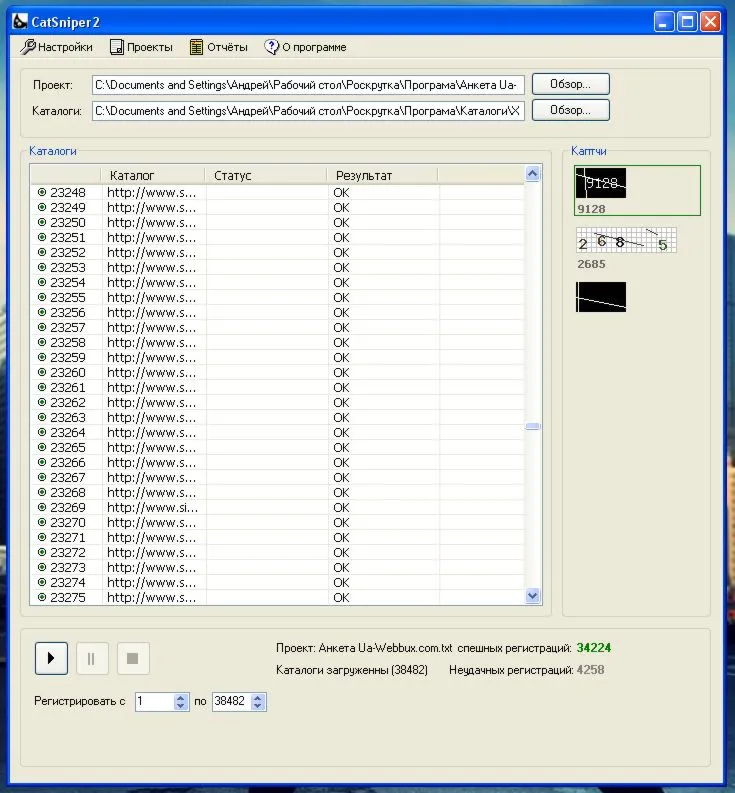Select the 9128 captcha thumbnail
Screen dimensions: 735x793
601,184
